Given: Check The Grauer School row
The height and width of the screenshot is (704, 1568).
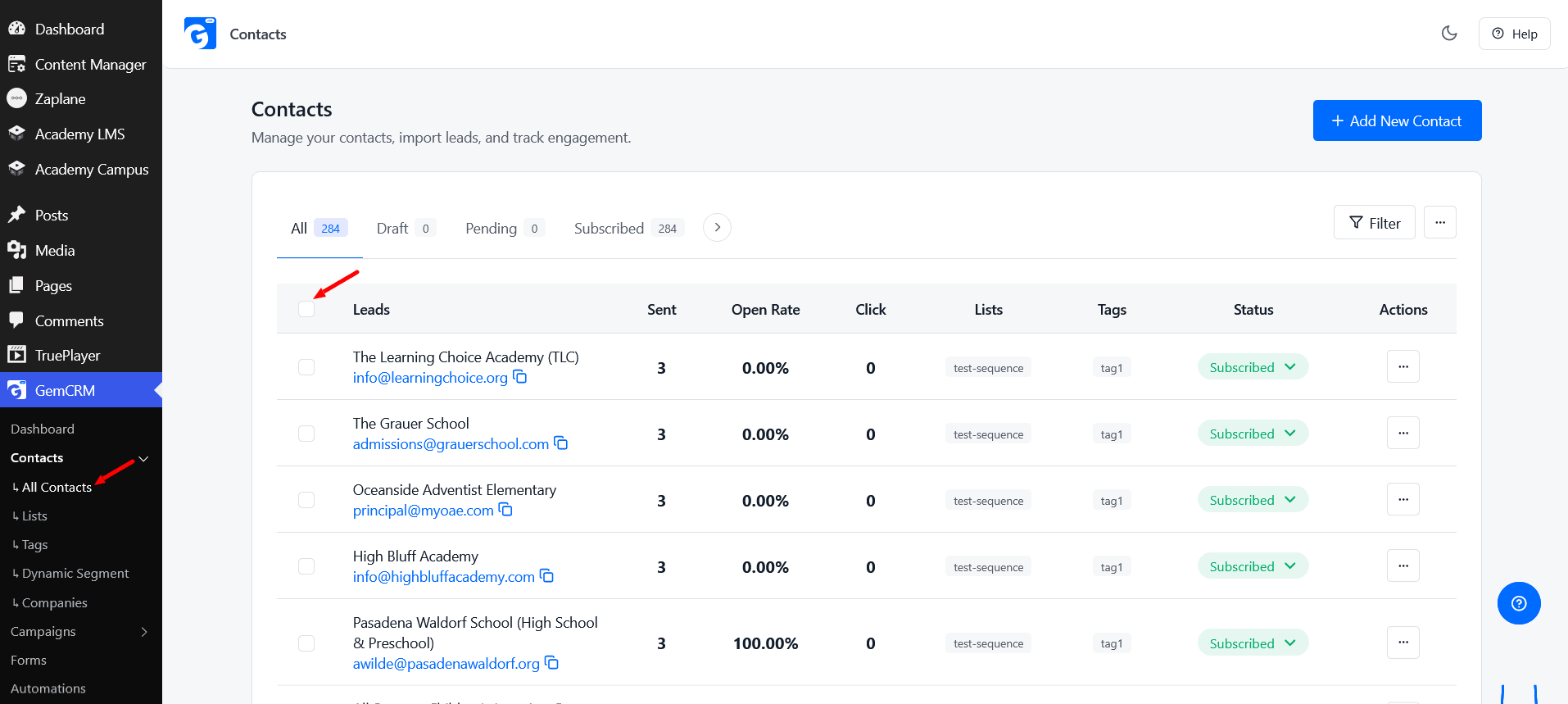Looking at the screenshot, I should pyautogui.click(x=306, y=434).
